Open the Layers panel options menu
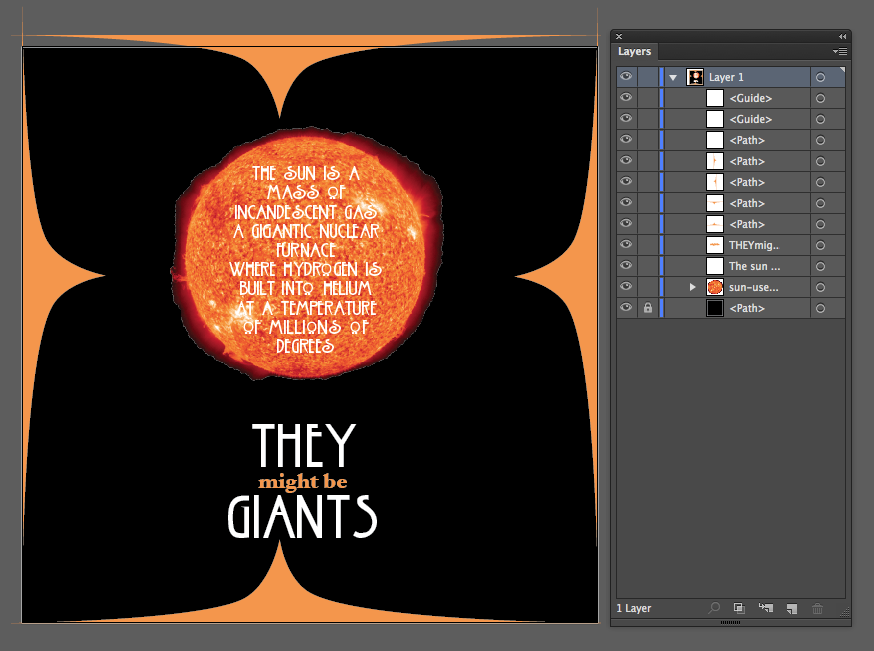This screenshot has width=874, height=651. [840, 51]
